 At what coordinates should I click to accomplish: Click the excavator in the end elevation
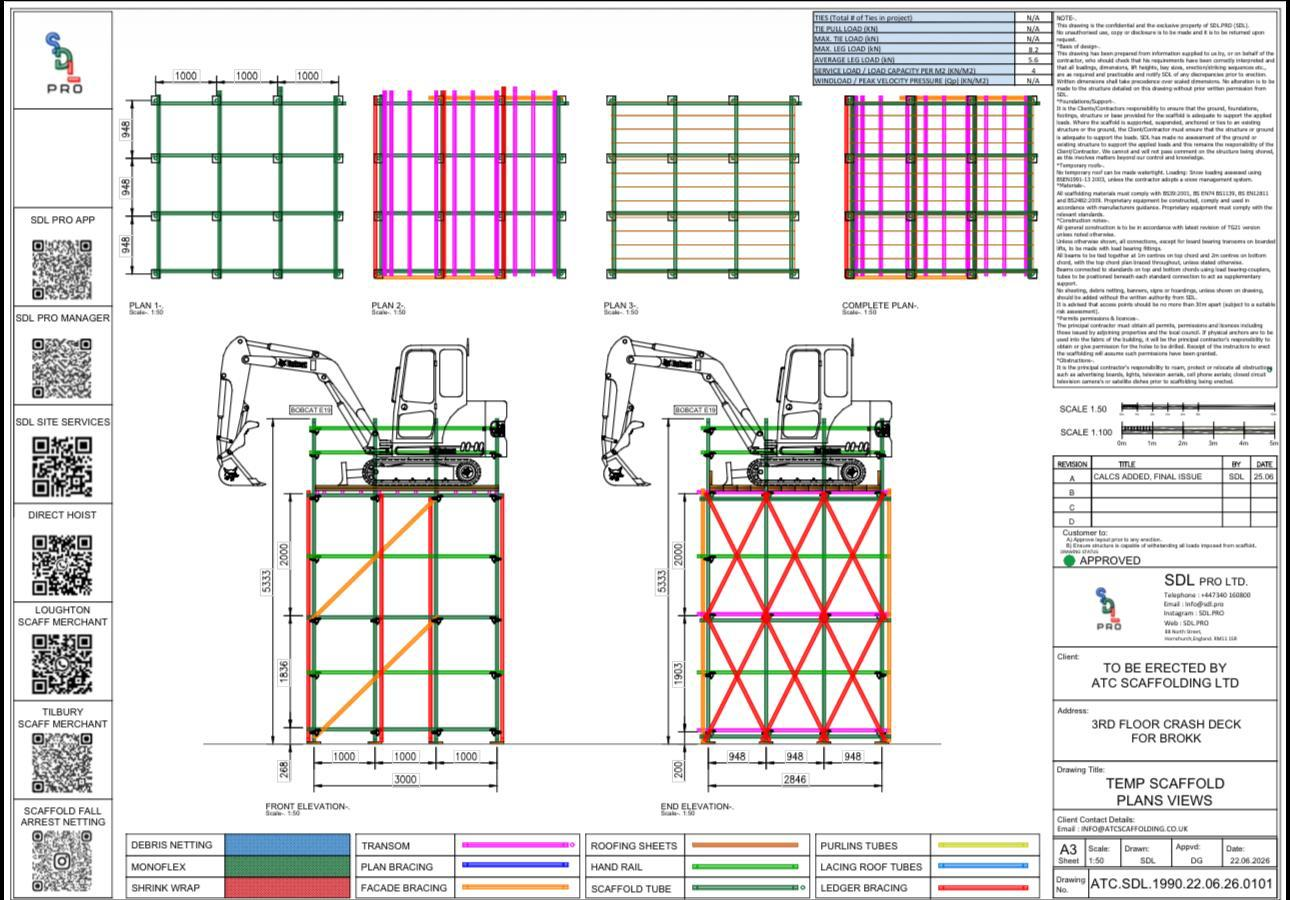tap(750, 412)
